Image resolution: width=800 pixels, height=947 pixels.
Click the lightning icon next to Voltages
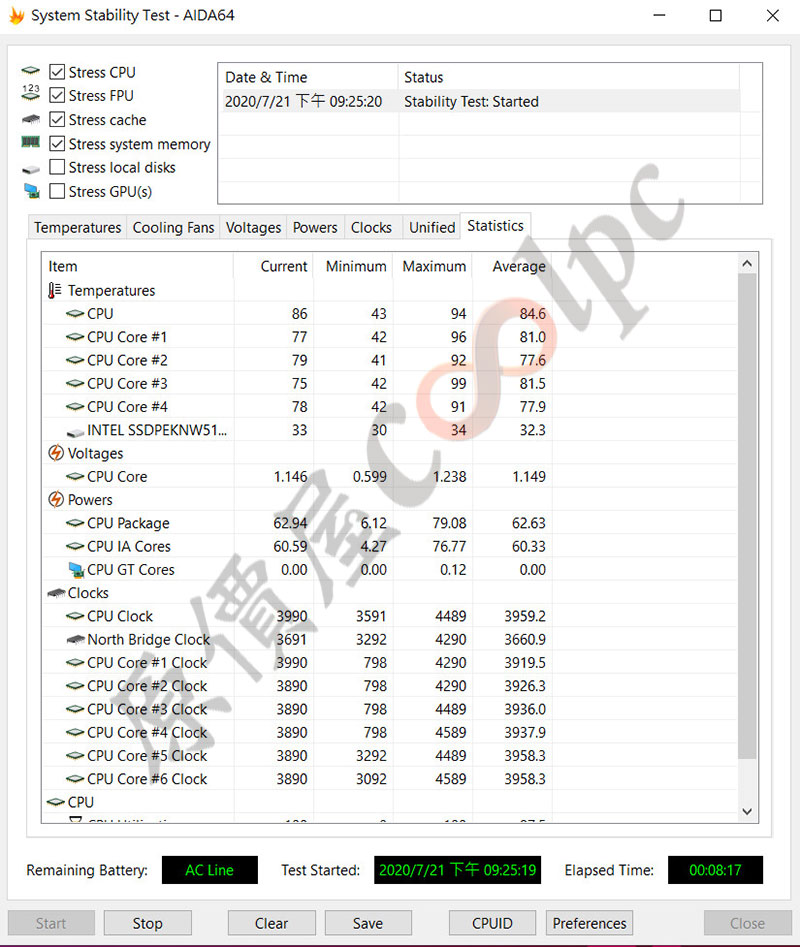tap(56, 452)
